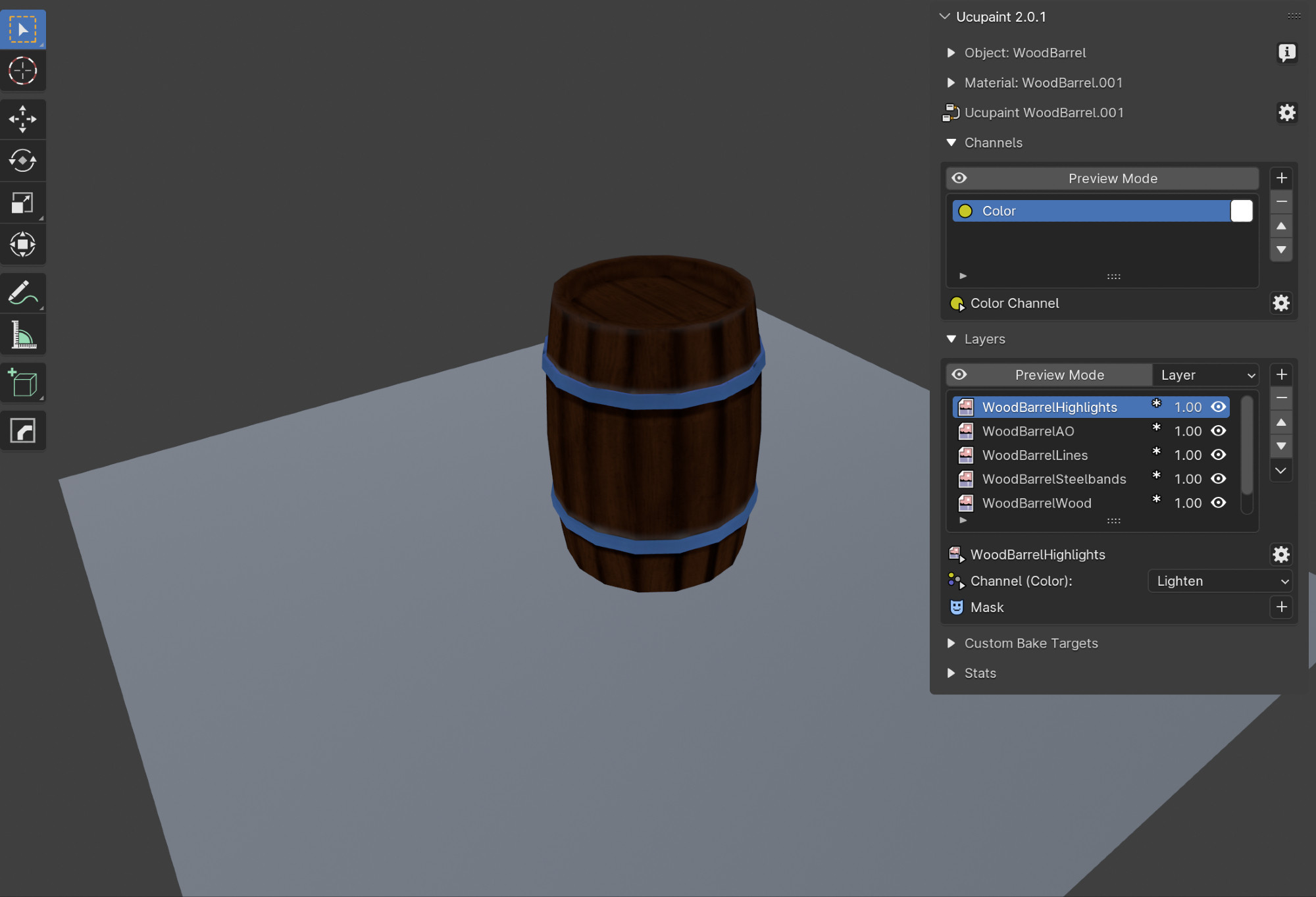Hide the WoodBarrelLines layer
Image resolution: width=1316 pixels, height=897 pixels.
point(1218,455)
